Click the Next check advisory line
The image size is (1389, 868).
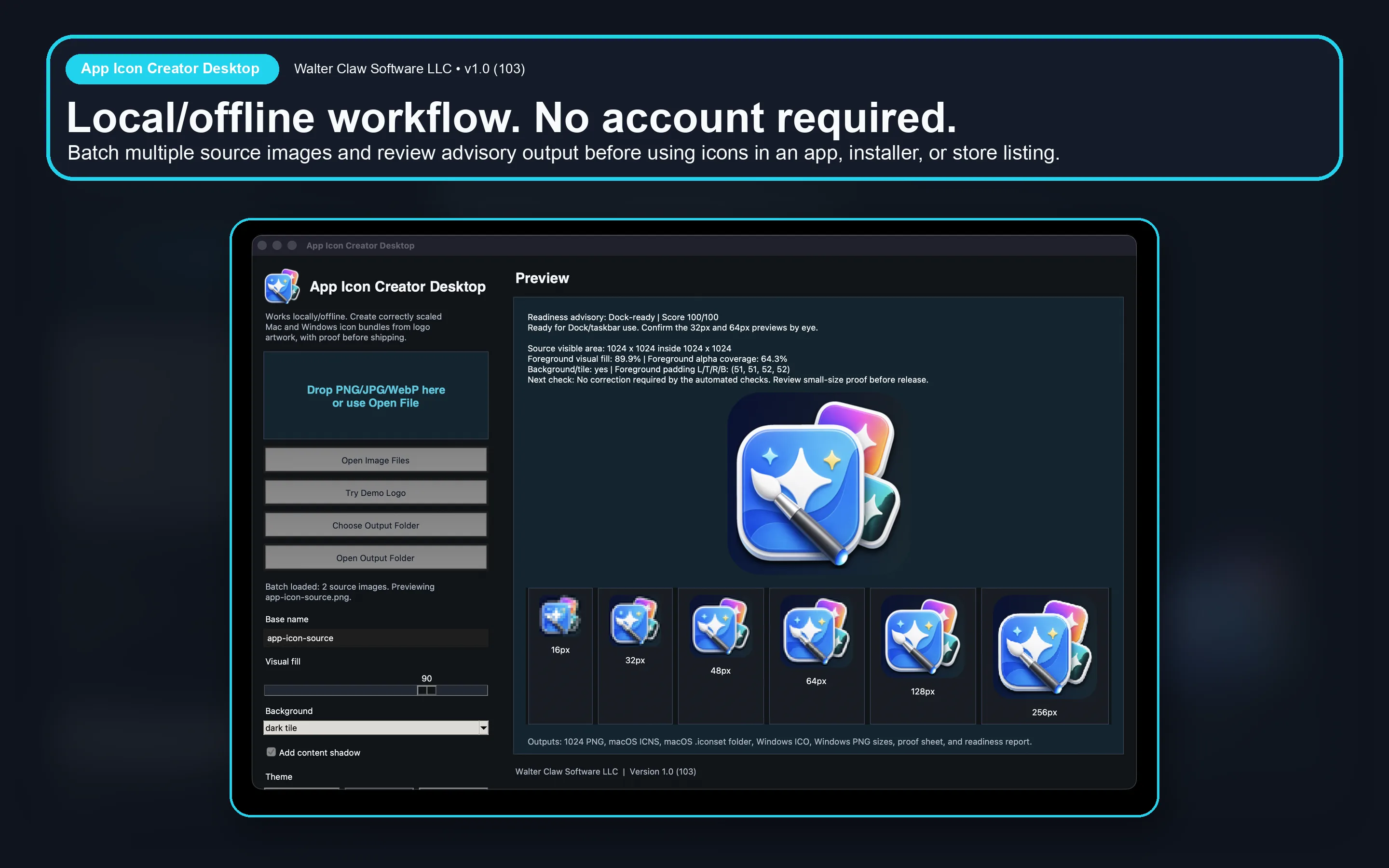[x=728, y=380]
